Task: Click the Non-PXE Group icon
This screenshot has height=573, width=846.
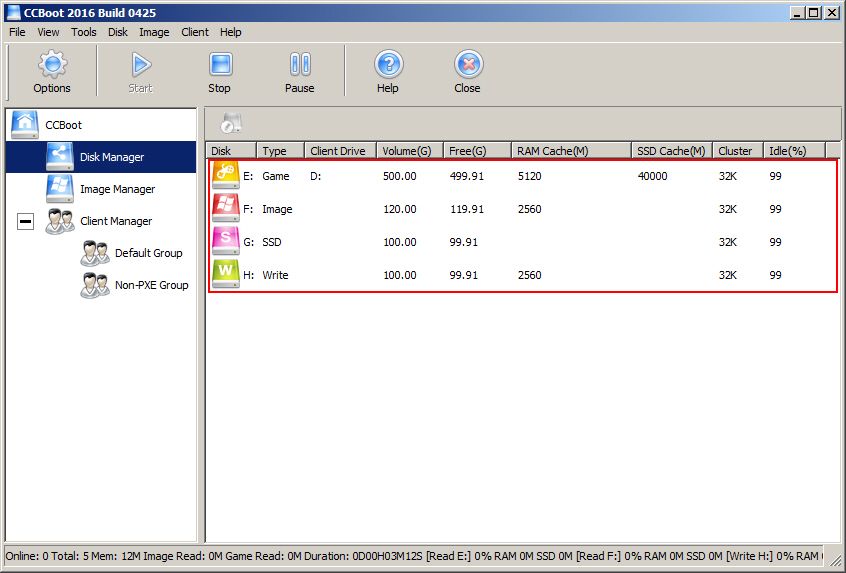Action: click(95, 285)
